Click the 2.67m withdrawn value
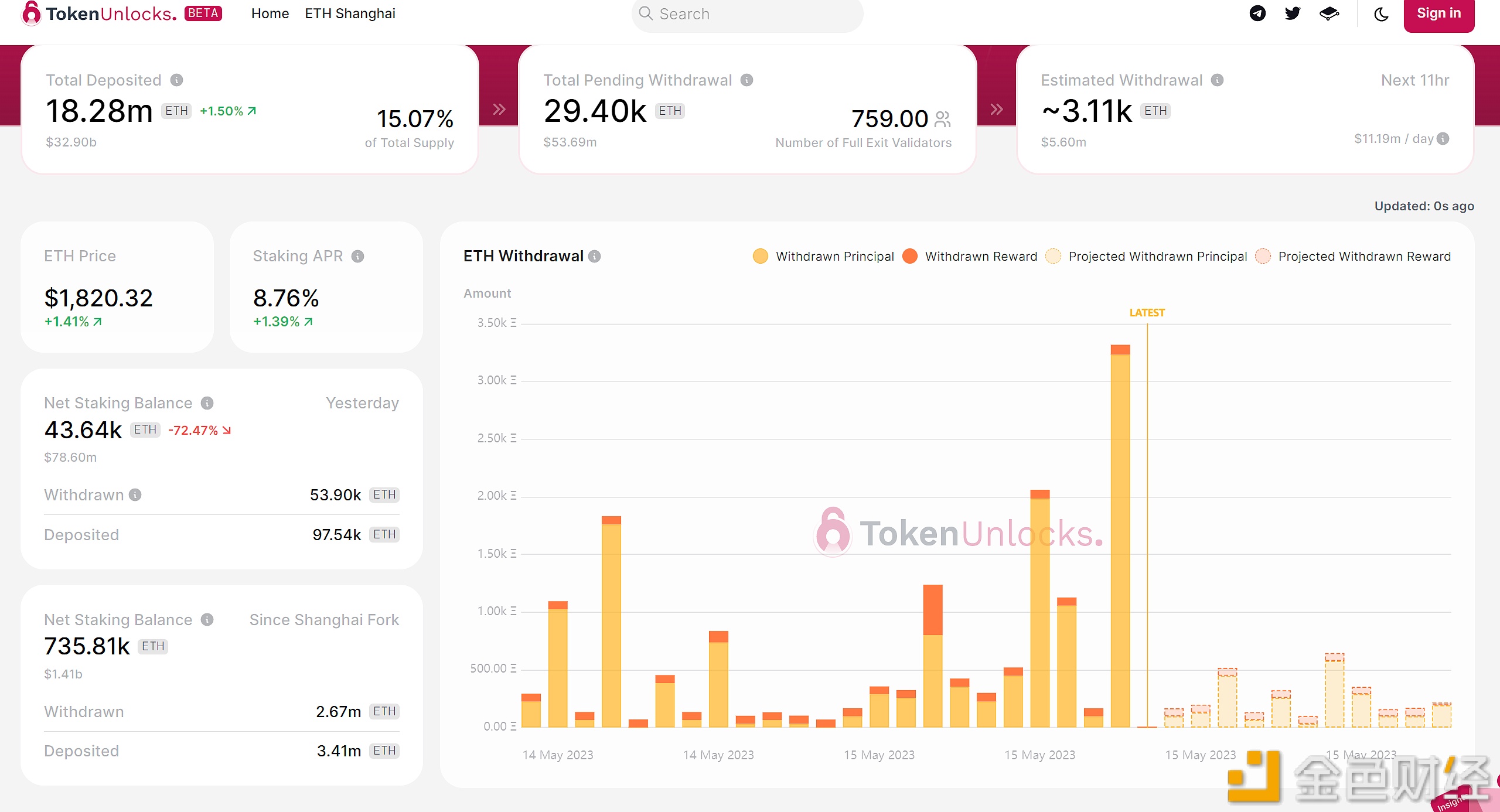 click(338, 712)
